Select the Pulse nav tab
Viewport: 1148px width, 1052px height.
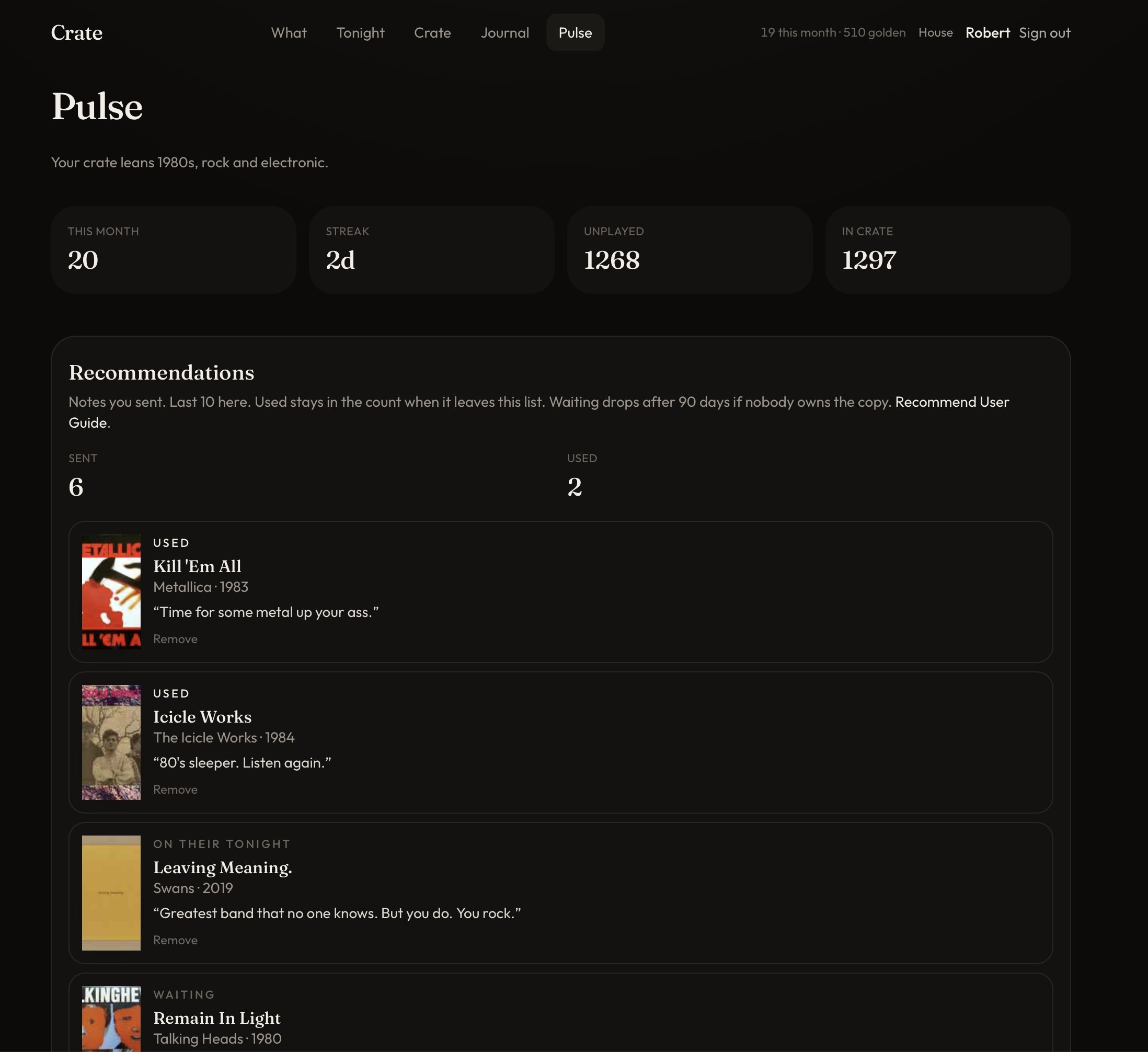(575, 32)
